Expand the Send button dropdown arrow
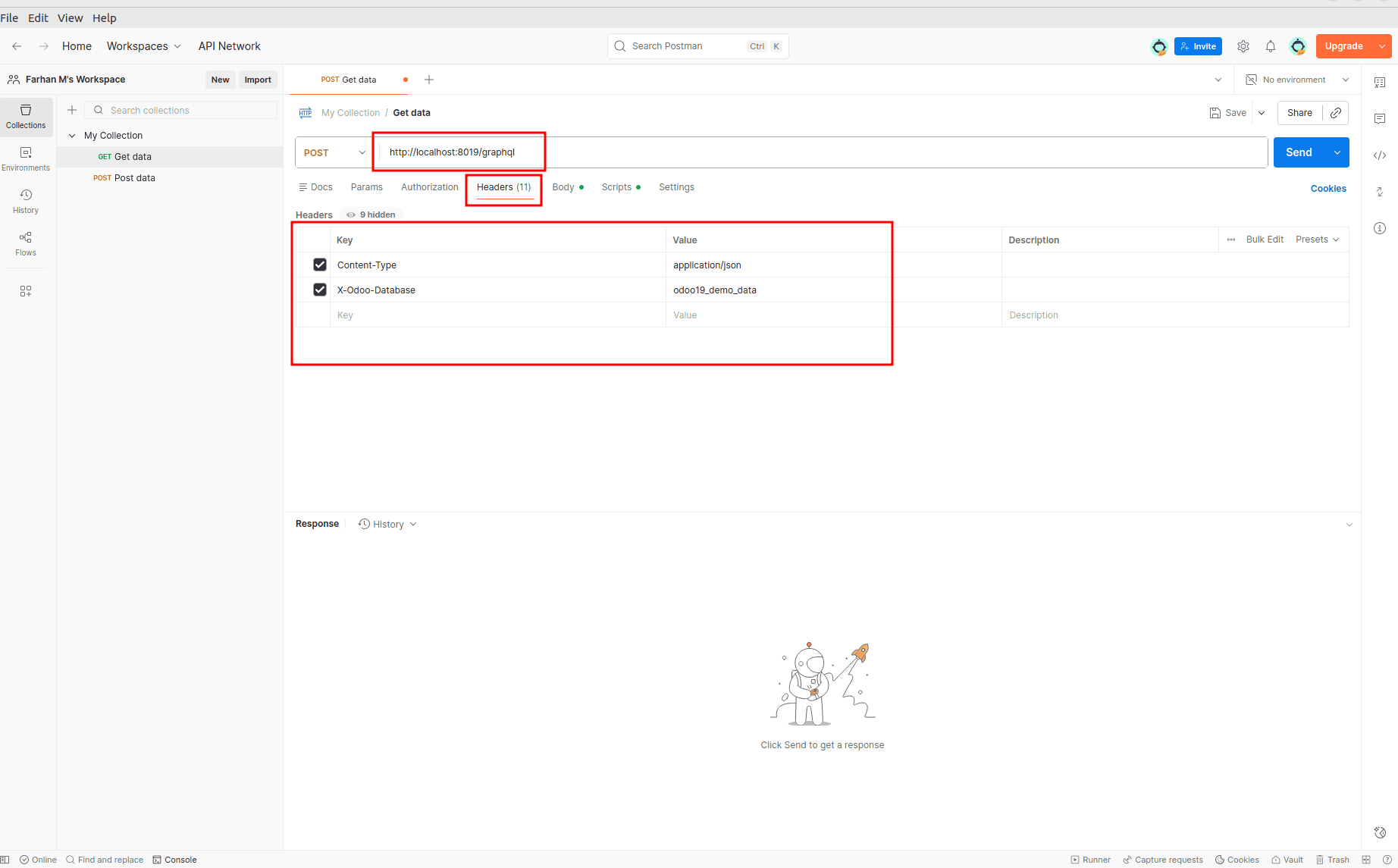This screenshot has width=1398, height=868. (1337, 152)
